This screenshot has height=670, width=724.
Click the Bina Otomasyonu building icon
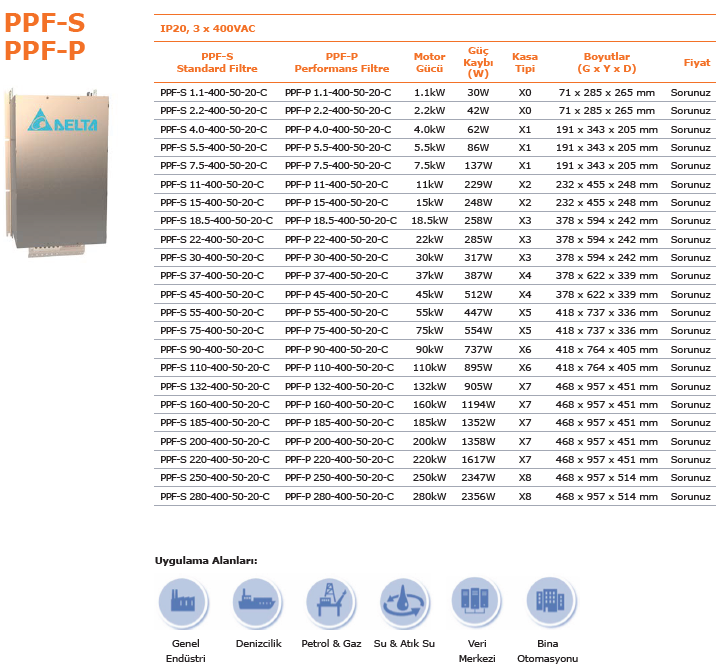pyautogui.click(x=550, y=601)
